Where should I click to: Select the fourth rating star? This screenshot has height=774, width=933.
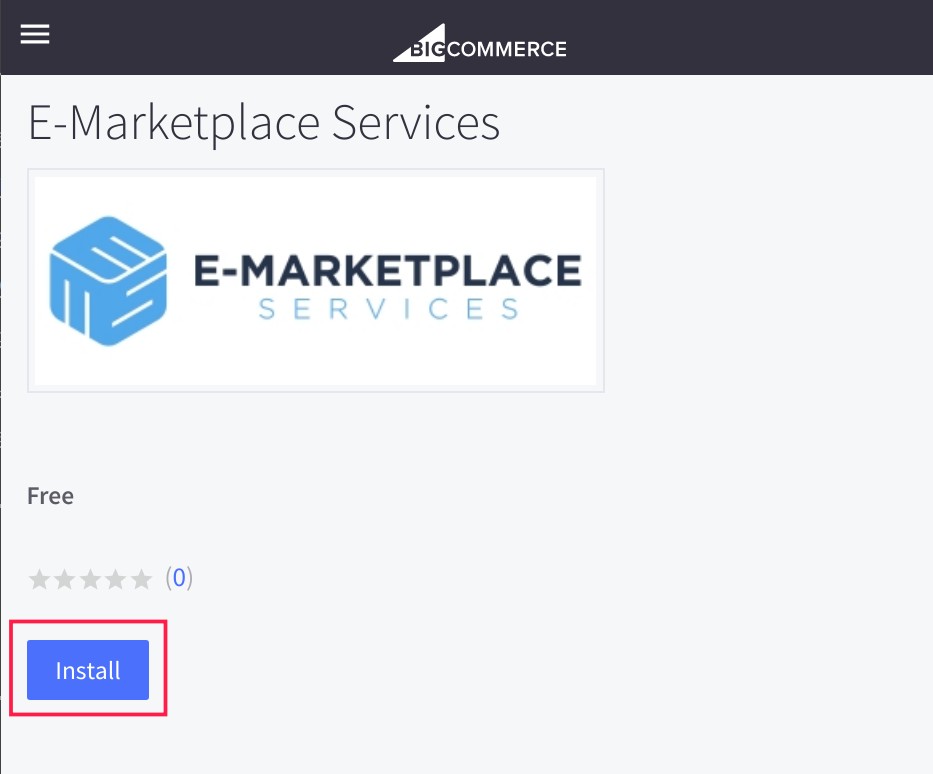[x=116, y=579]
